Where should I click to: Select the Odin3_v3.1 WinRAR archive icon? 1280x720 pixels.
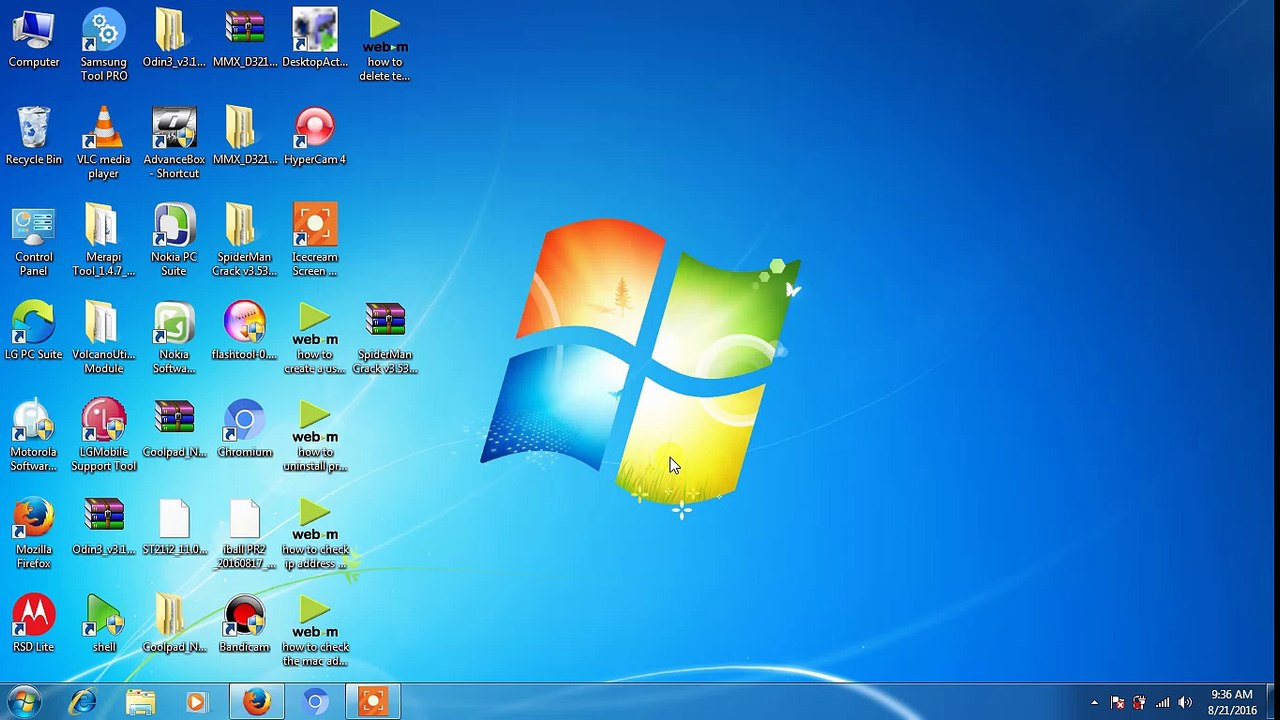104,527
